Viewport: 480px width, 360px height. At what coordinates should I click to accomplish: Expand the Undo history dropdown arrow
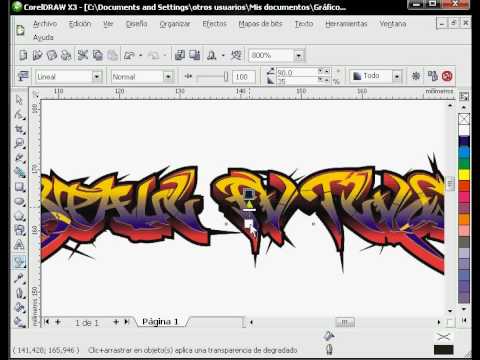(141, 55)
